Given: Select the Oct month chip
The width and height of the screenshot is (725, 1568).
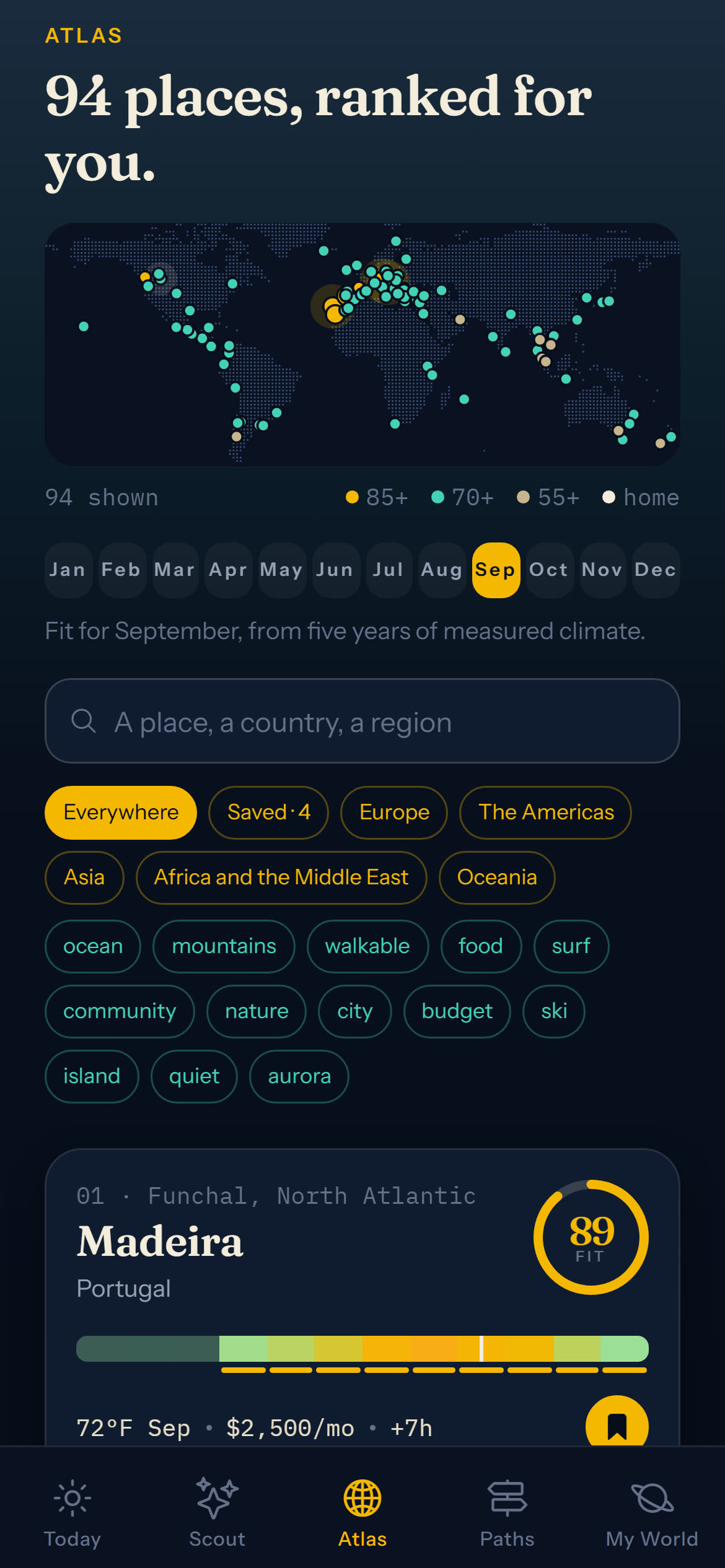Looking at the screenshot, I should (x=548, y=570).
